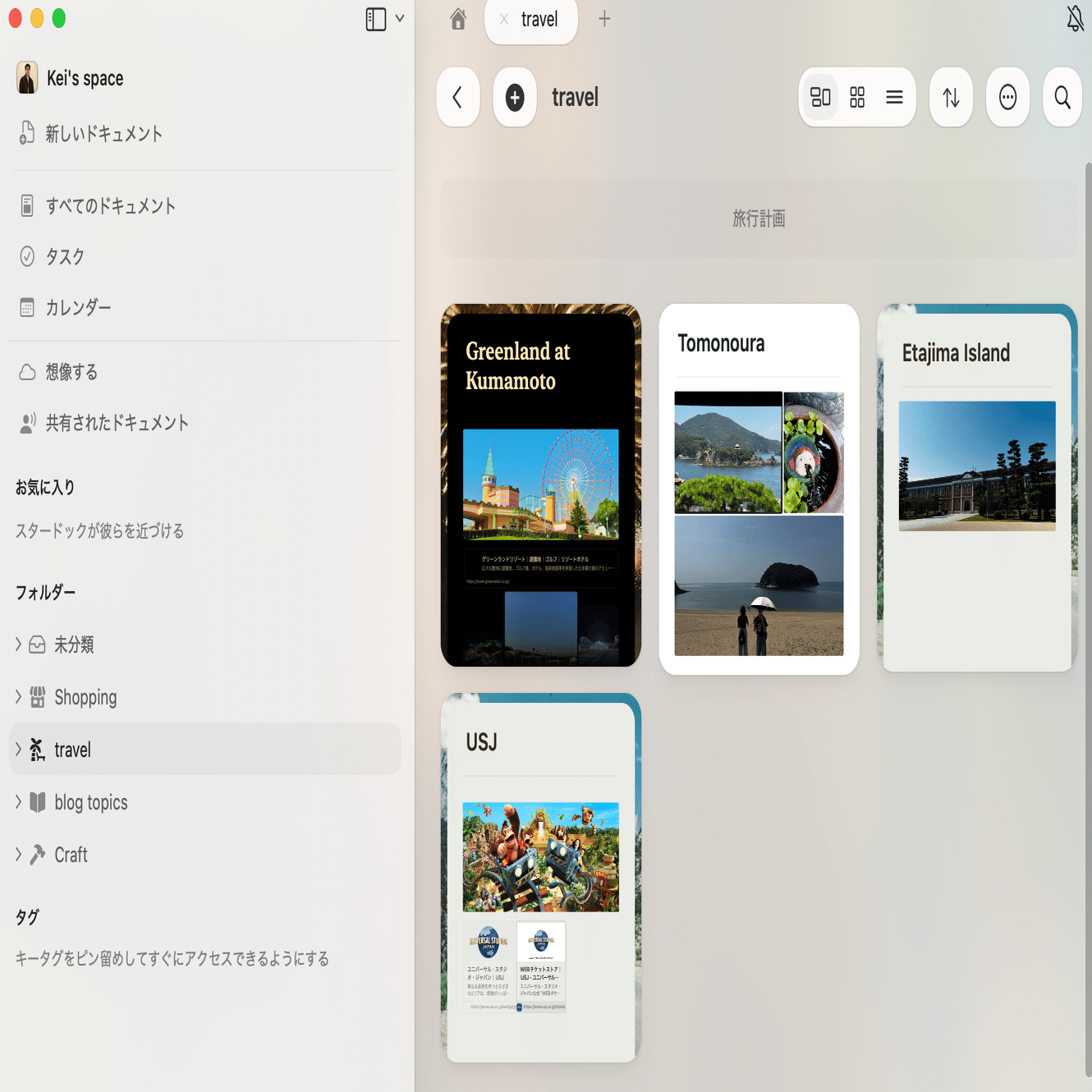Open Kei's space account menu
Image resolution: width=1092 pixels, height=1092 pixels.
pyautogui.click(x=85, y=79)
